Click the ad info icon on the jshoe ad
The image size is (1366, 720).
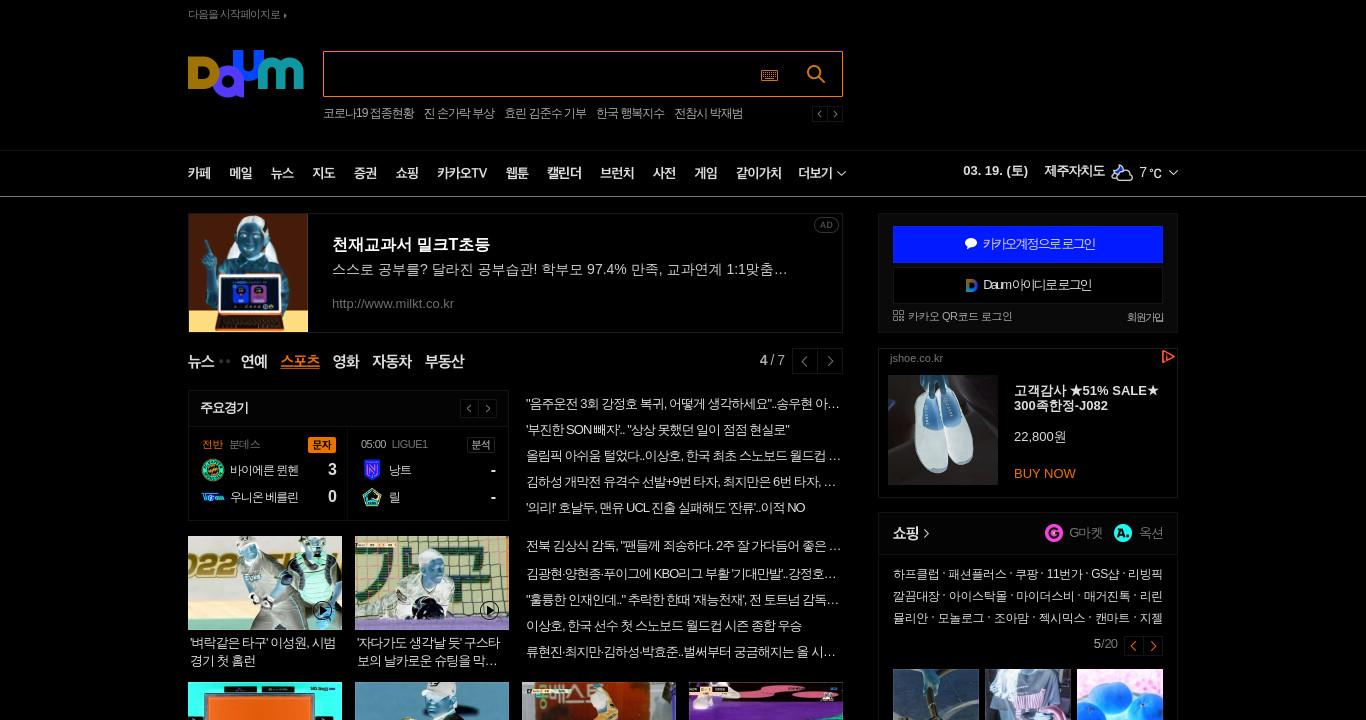click(1167, 357)
